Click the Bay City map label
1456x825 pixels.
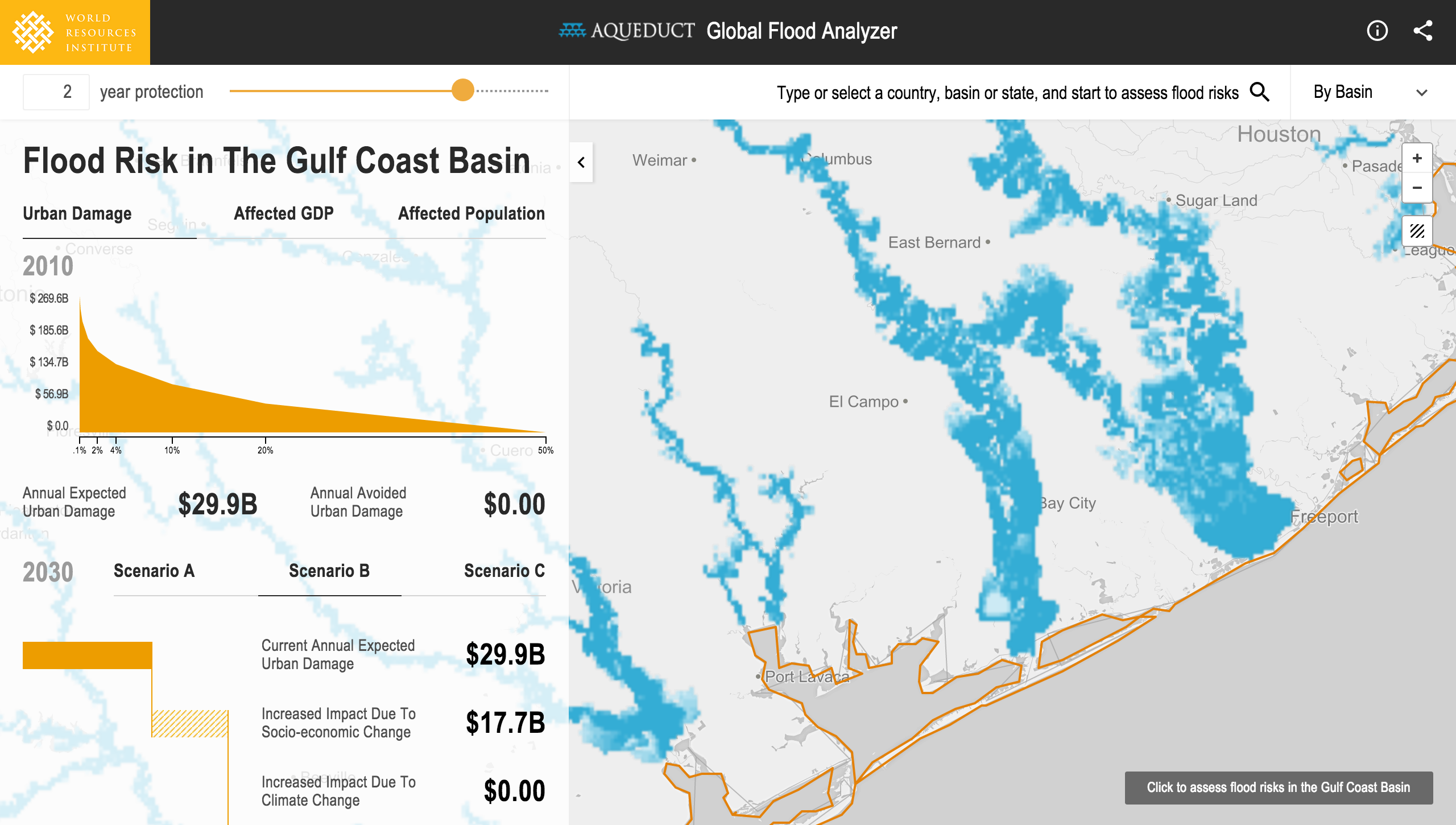point(1067,503)
